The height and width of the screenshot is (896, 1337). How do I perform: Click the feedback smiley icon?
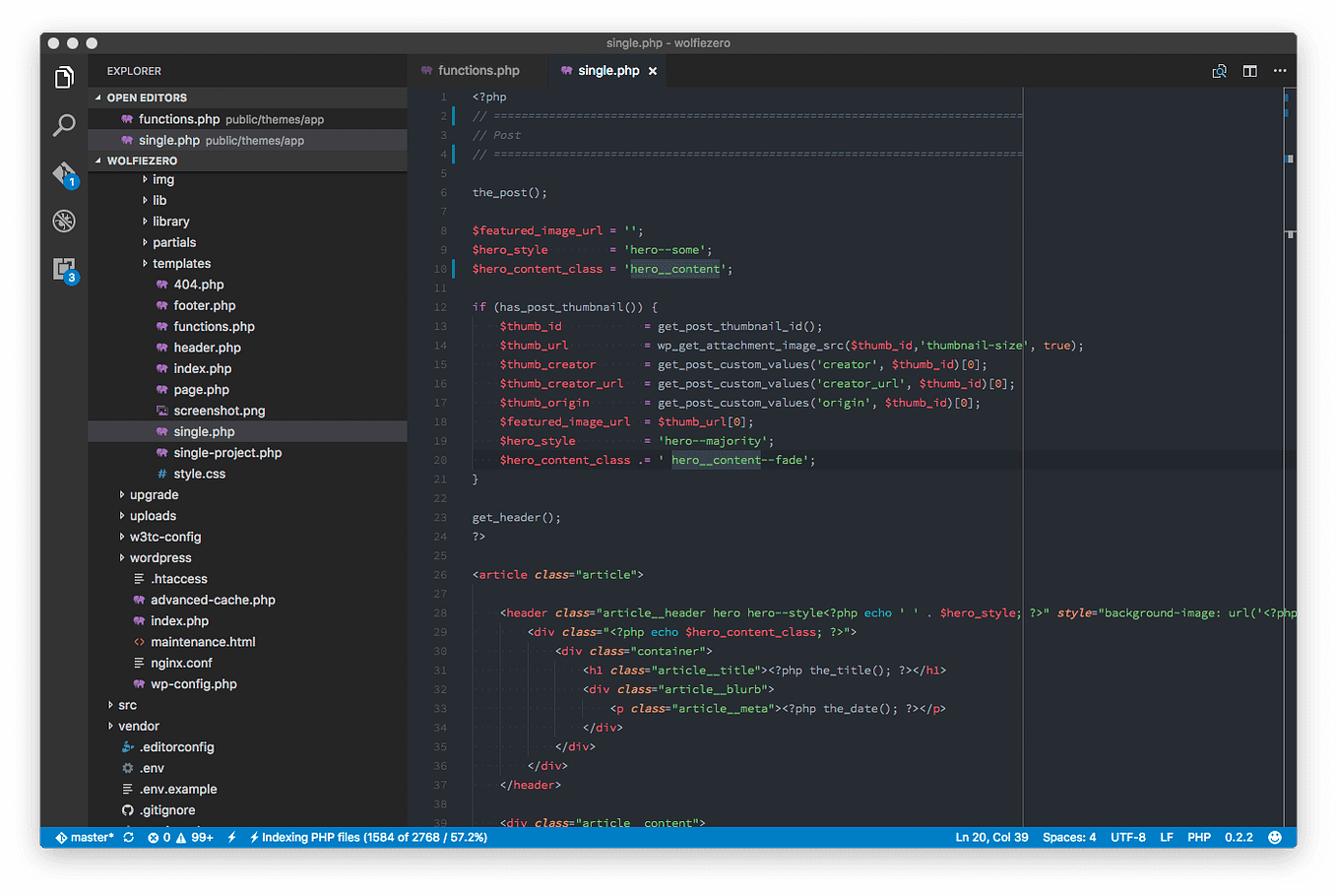point(1275,838)
